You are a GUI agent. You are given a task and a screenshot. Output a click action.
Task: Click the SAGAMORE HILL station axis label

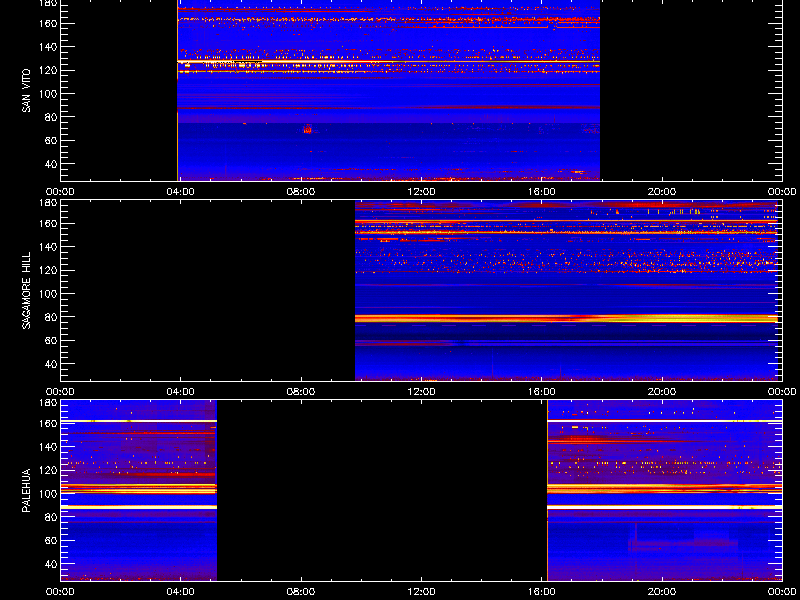click(27, 290)
